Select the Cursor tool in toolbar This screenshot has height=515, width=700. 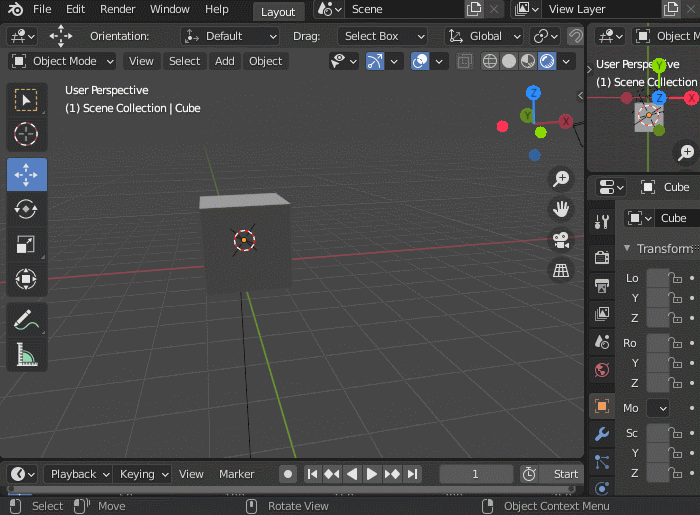click(26, 134)
